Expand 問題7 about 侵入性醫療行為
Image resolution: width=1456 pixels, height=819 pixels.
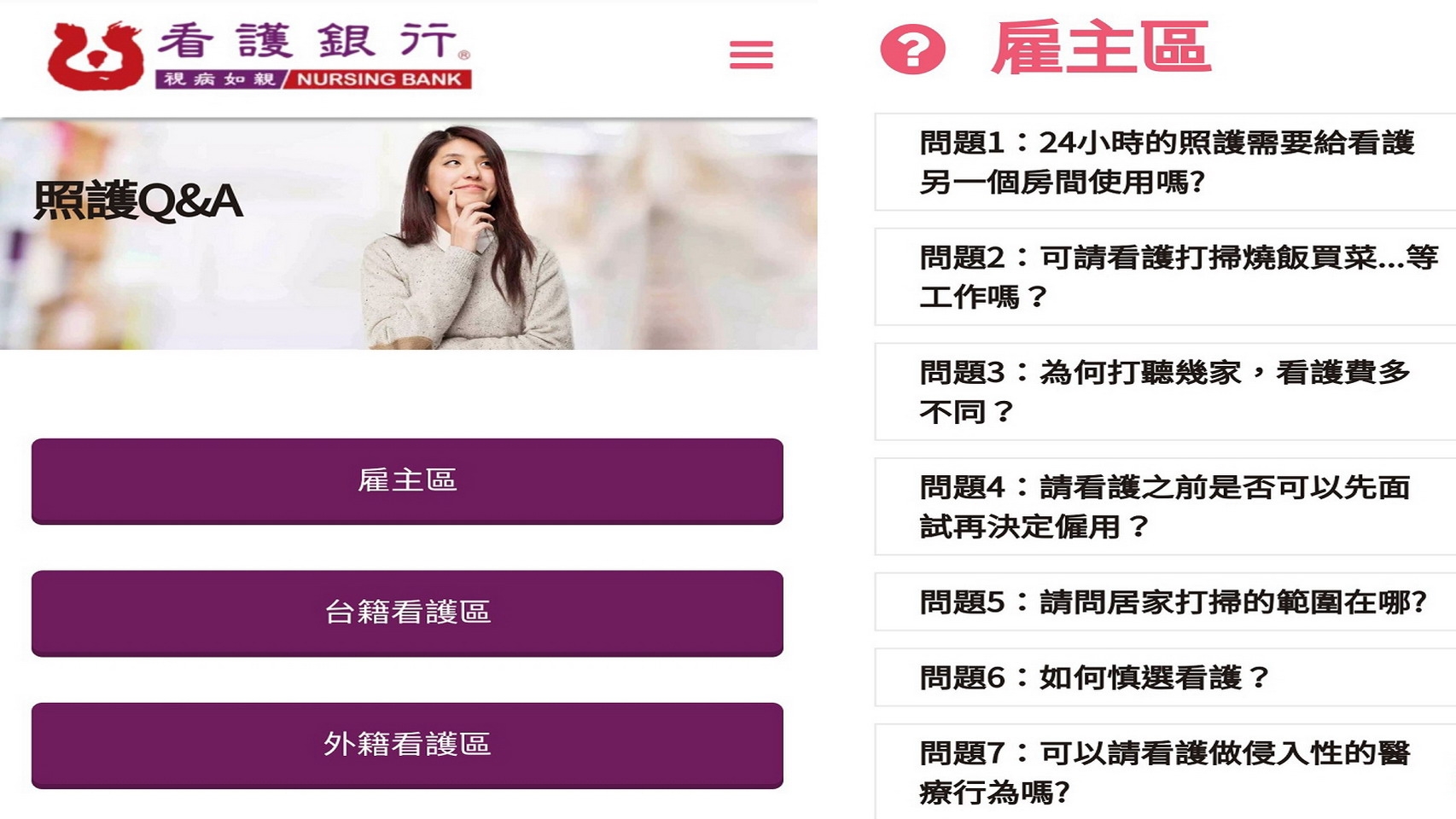pyautogui.click(x=1166, y=771)
